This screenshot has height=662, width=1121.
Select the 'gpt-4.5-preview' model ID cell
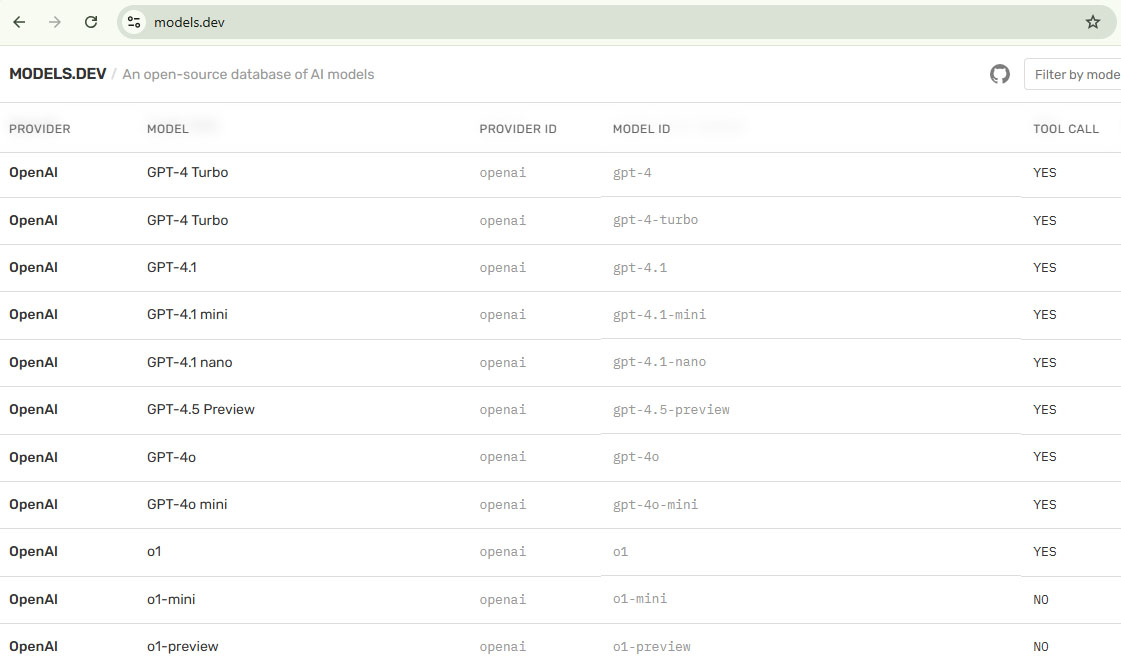click(671, 410)
